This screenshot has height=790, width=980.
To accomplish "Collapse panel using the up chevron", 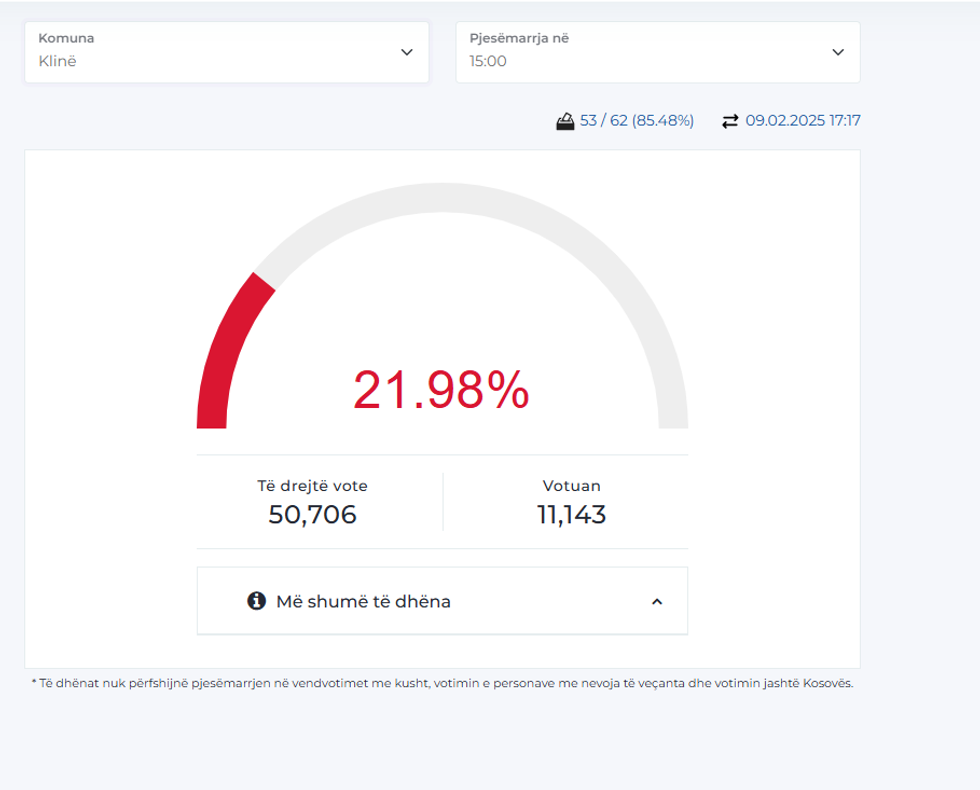I will click(x=657, y=601).
